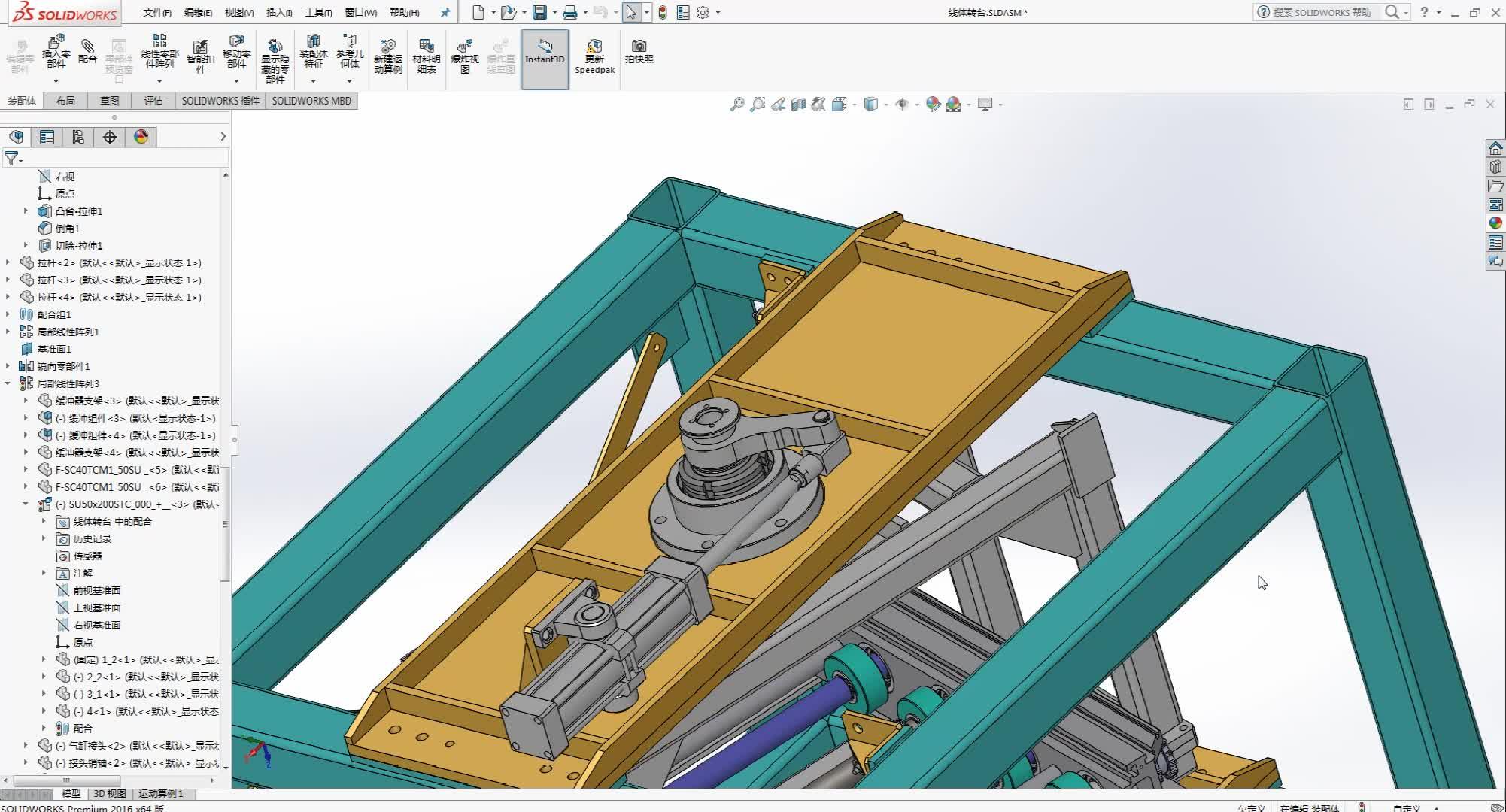The height and width of the screenshot is (812, 1506).
Task: Open the 工具(T) menu
Action: tap(318, 12)
